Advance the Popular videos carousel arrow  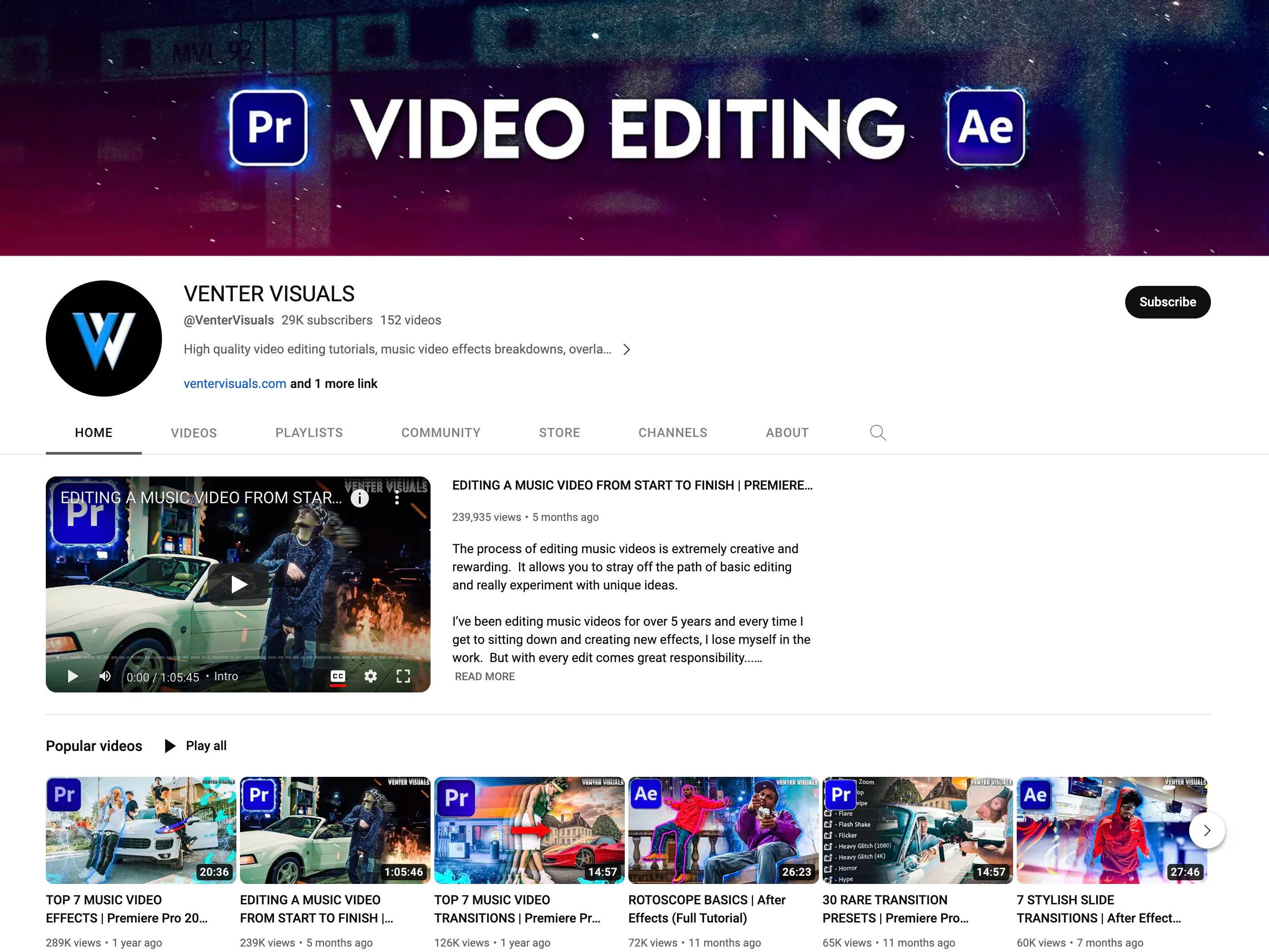point(1207,830)
